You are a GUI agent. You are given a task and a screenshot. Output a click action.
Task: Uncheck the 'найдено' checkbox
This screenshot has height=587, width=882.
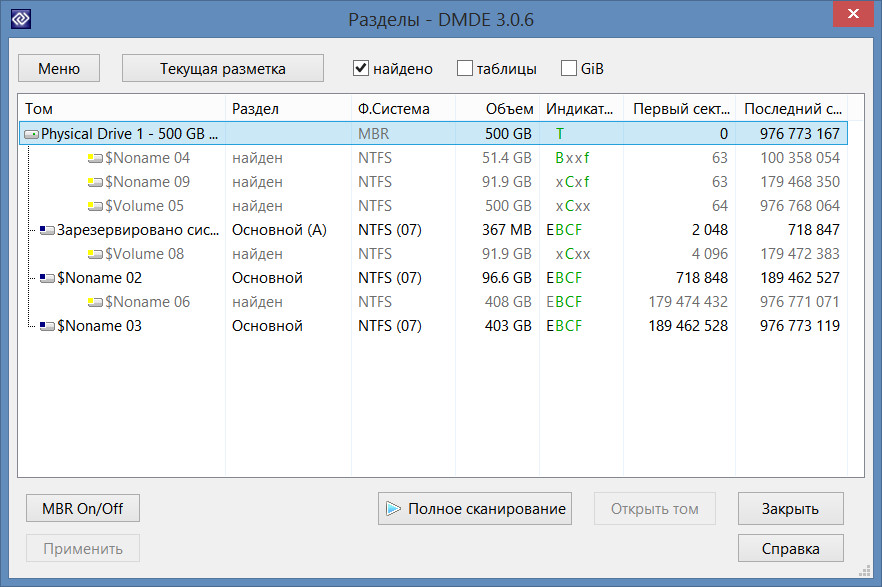361,69
